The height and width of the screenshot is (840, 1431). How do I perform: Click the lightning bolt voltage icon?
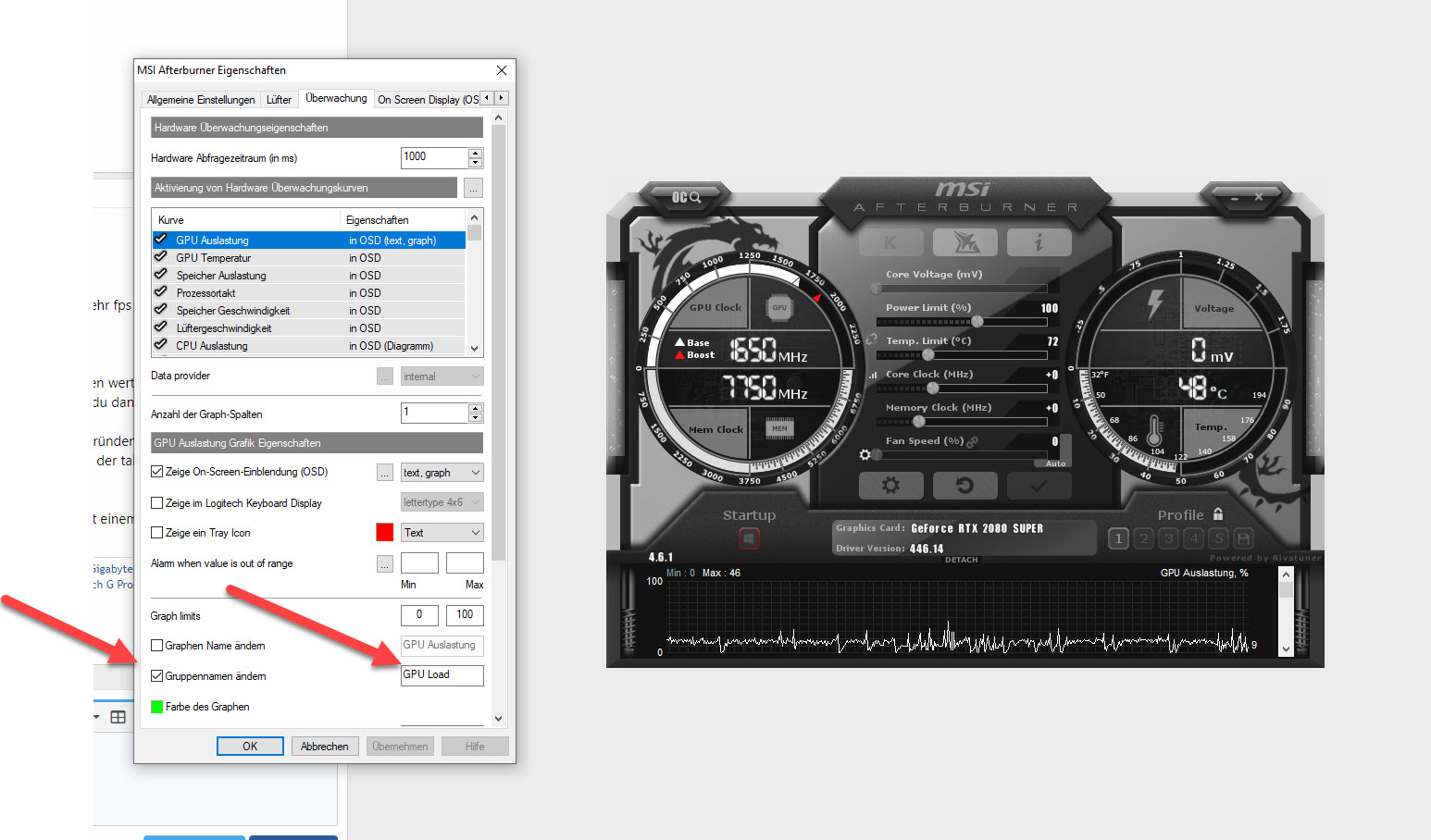(x=1155, y=304)
